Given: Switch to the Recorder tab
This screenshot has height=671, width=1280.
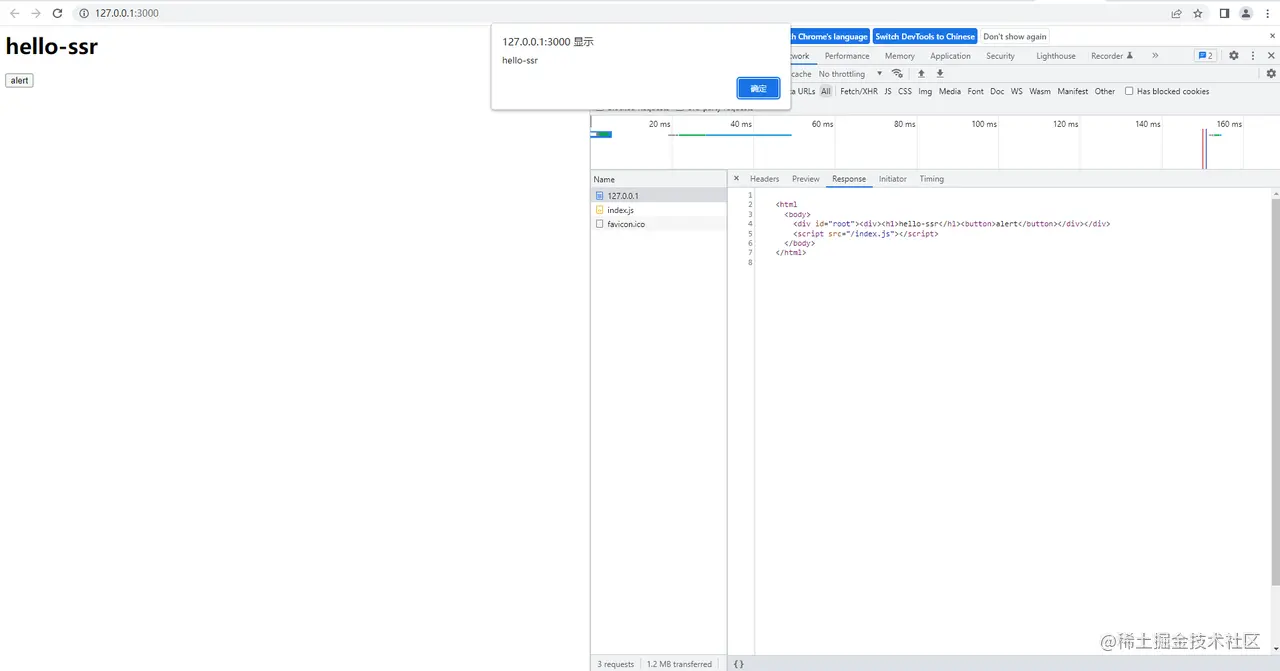Looking at the screenshot, I should (x=1112, y=56).
